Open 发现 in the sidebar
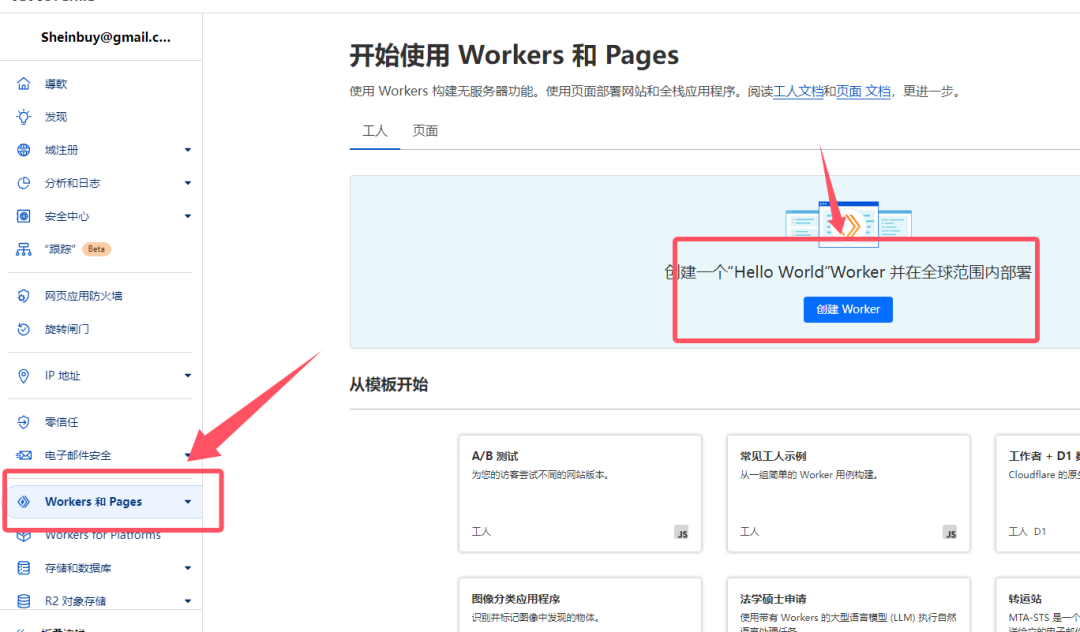 click(56, 117)
